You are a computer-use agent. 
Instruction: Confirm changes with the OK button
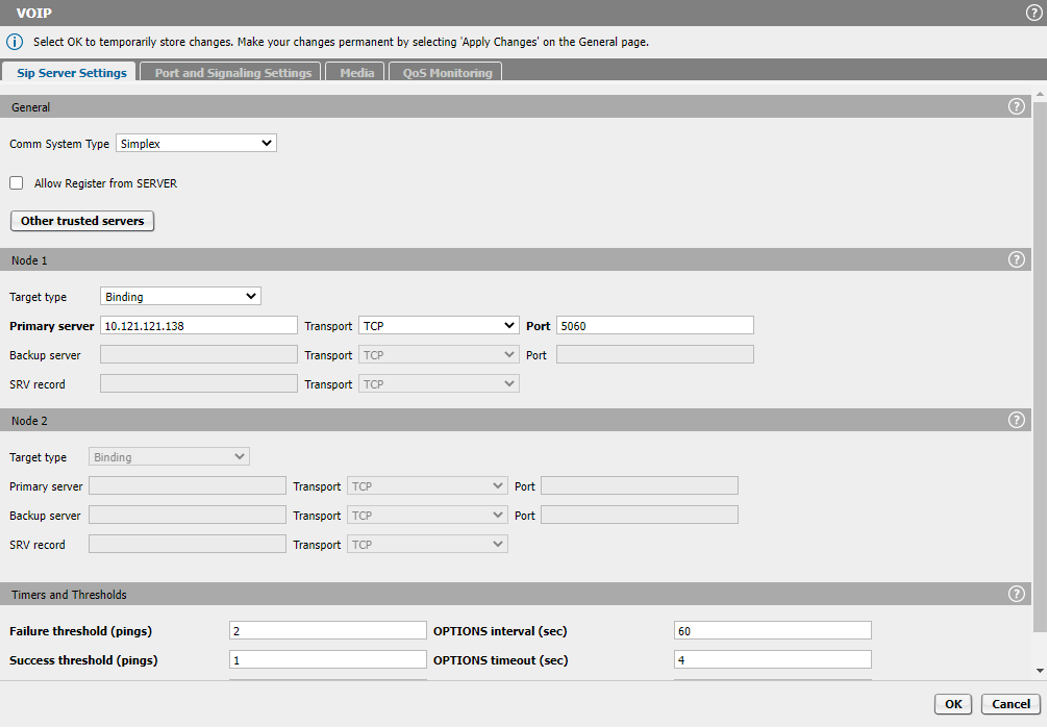click(x=953, y=704)
